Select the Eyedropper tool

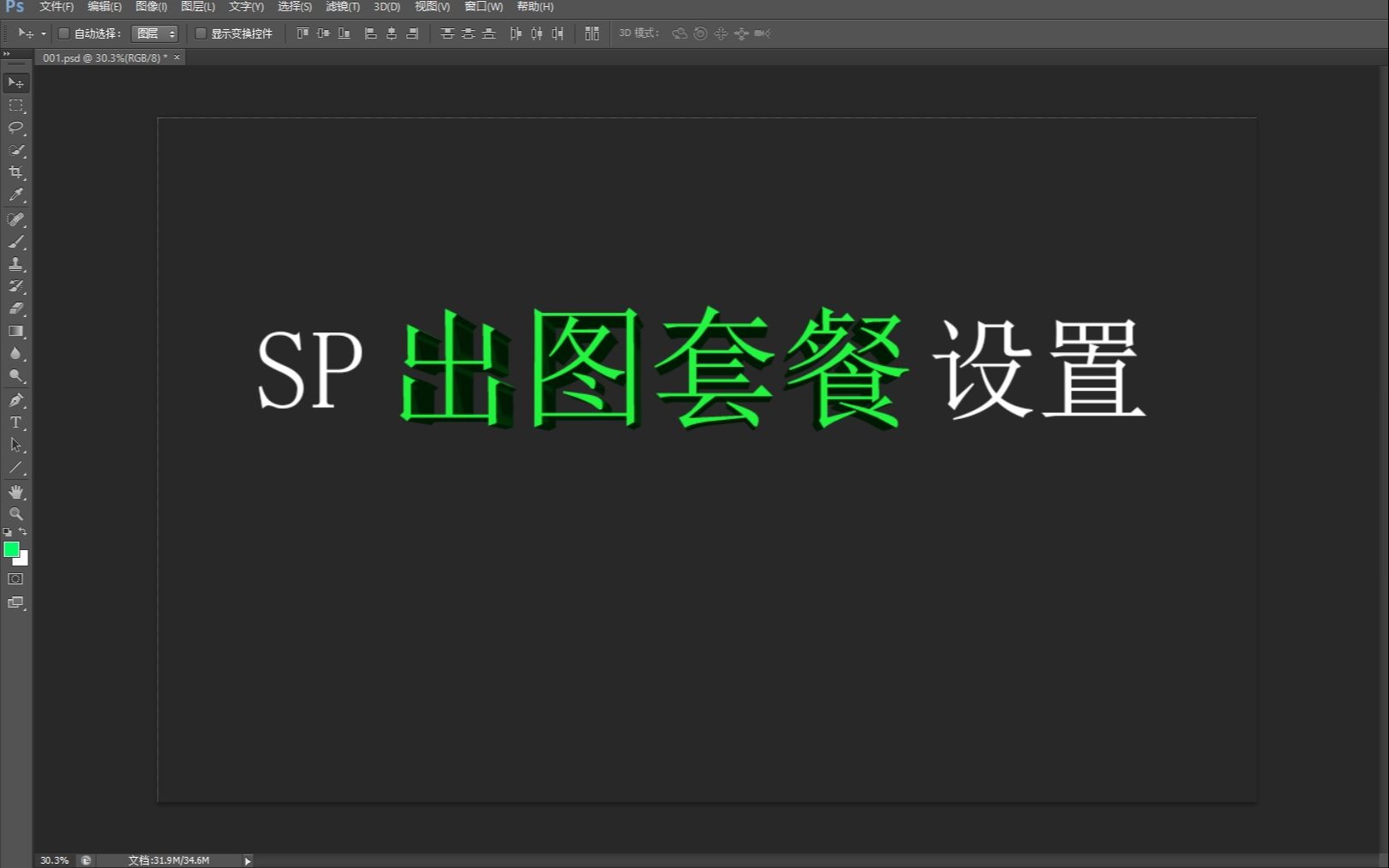(15, 195)
